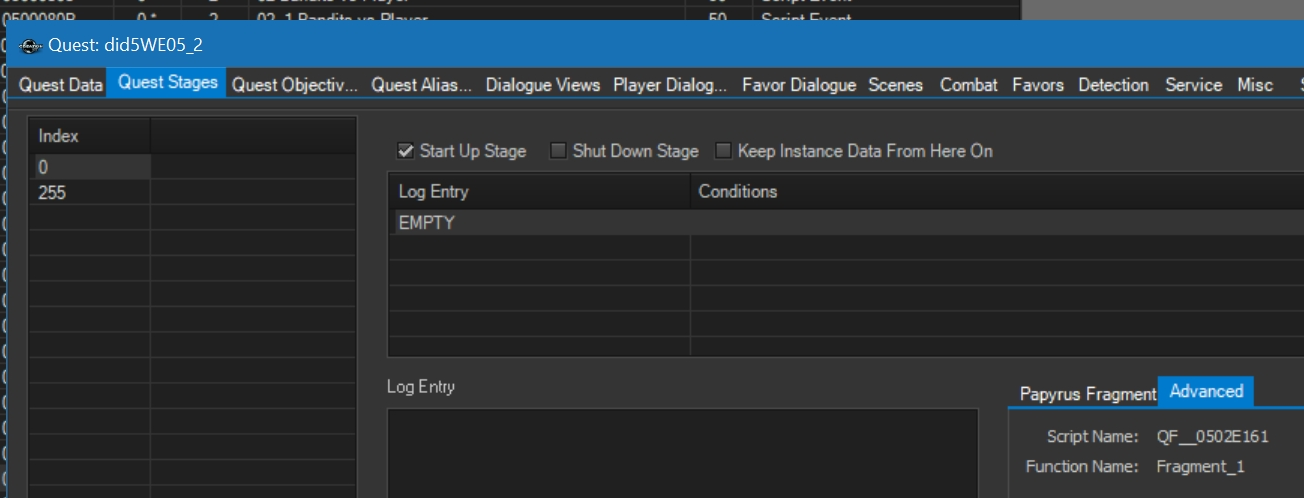Viewport: 1304px width, 498px height.
Task: Switch to the Papyrus Fragment tab
Action: point(1088,394)
